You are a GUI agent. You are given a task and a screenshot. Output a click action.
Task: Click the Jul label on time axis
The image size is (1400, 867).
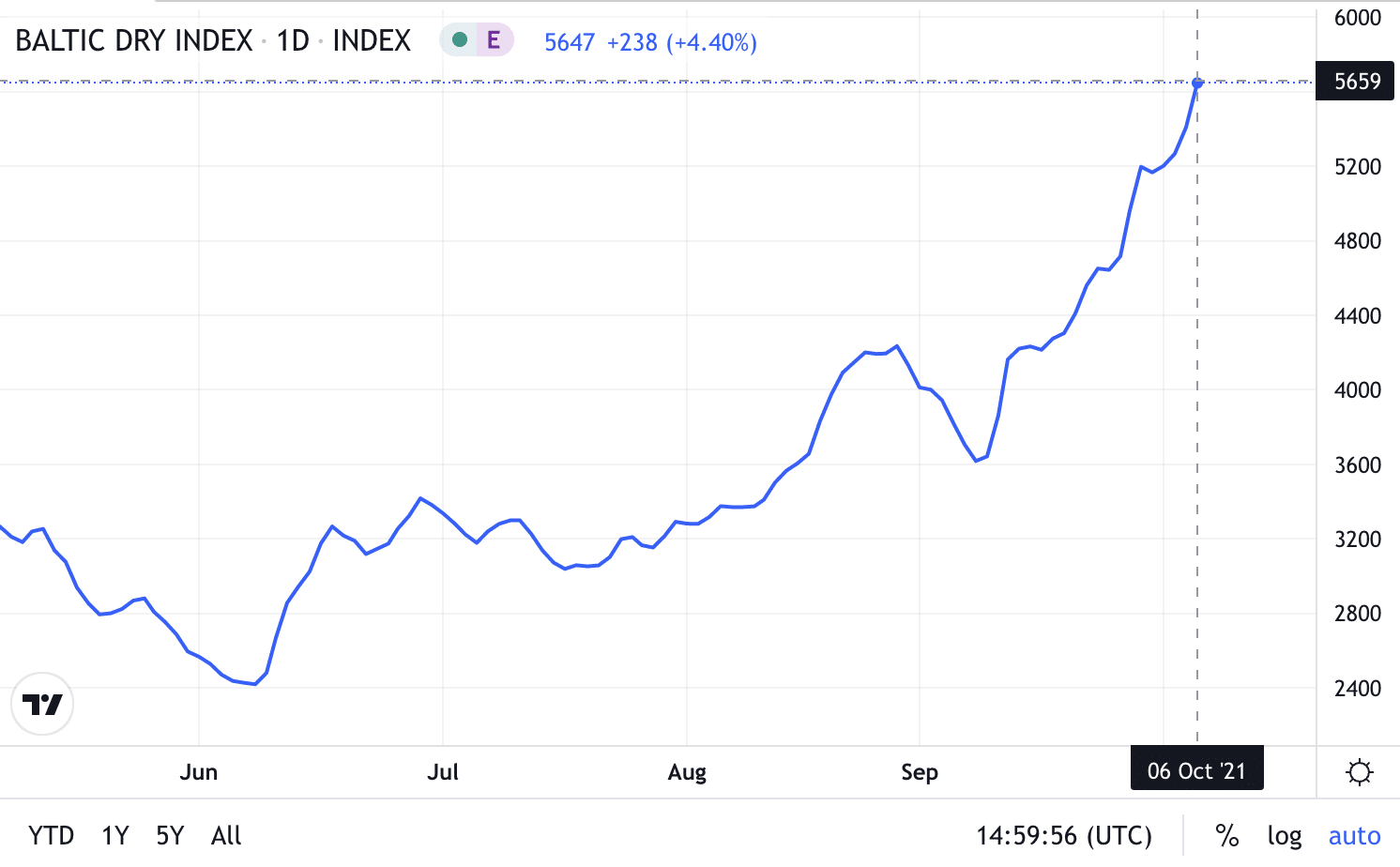(443, 772)
